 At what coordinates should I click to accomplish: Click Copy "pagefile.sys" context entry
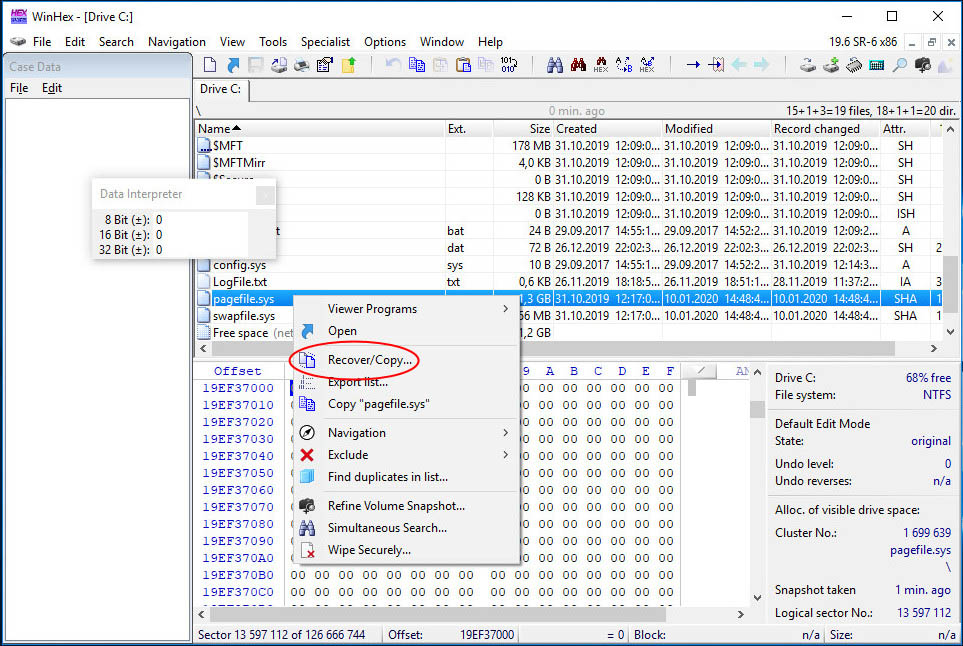(407, 404)
